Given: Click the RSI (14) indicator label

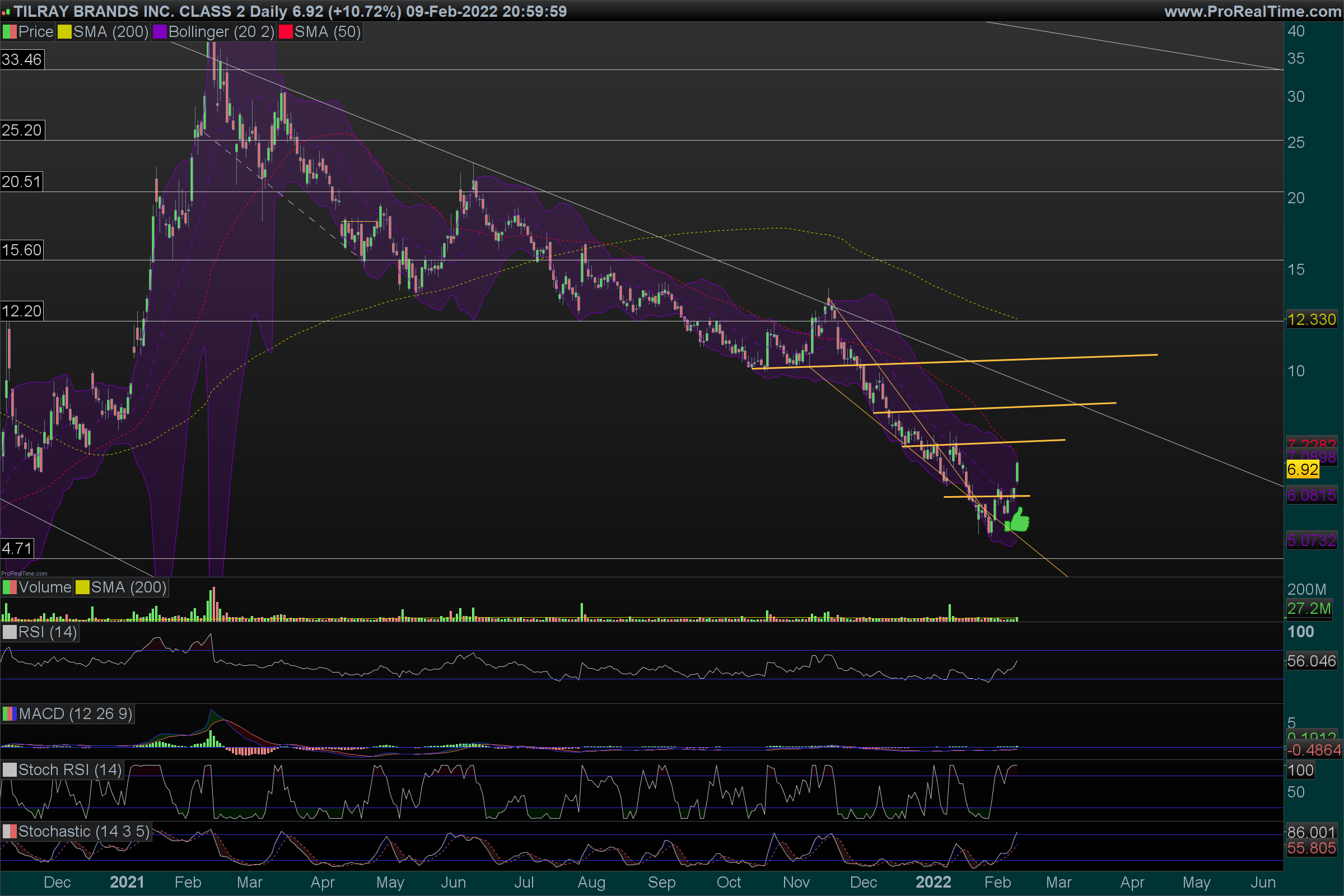Looking at the screenshot, I should click(x=47, y=632).
